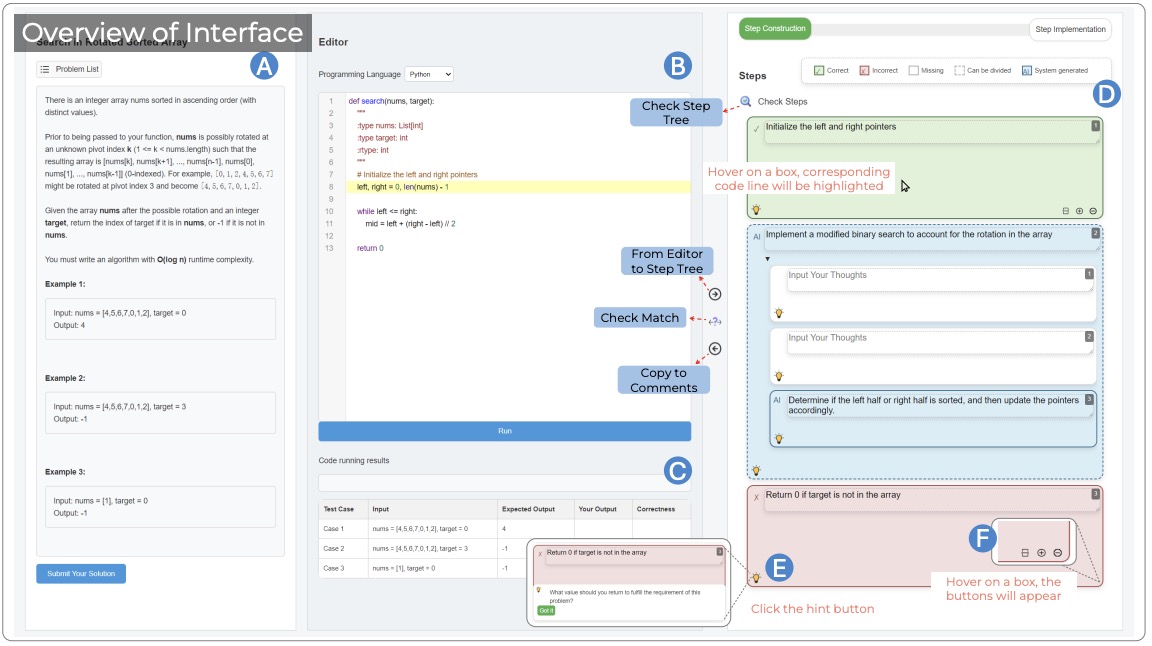Select the Step Construction stage
The image size is (1152, 646).
pos(774,29)
